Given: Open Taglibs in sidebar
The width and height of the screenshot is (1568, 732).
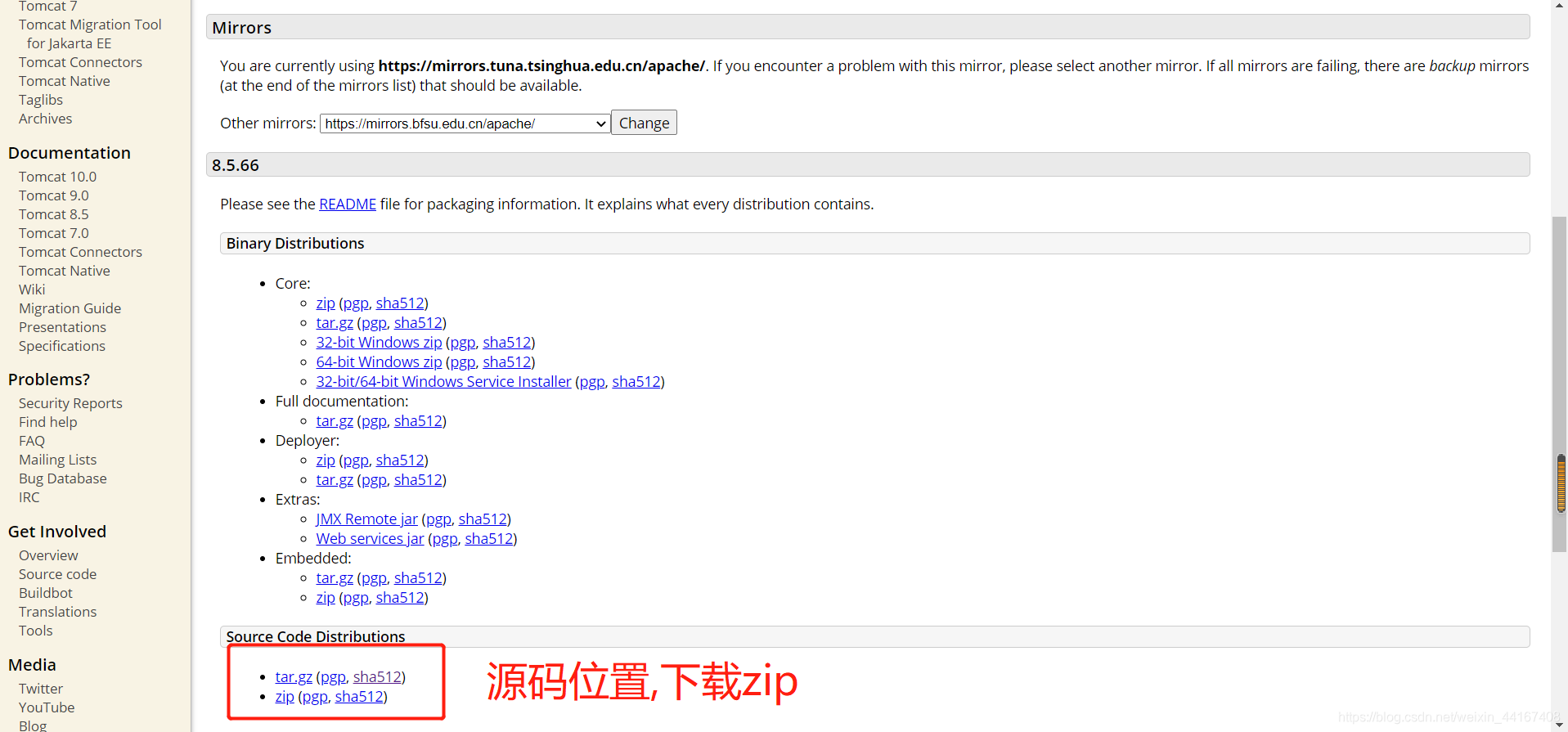Looking at the screenshot, I should tap(41, 100).
